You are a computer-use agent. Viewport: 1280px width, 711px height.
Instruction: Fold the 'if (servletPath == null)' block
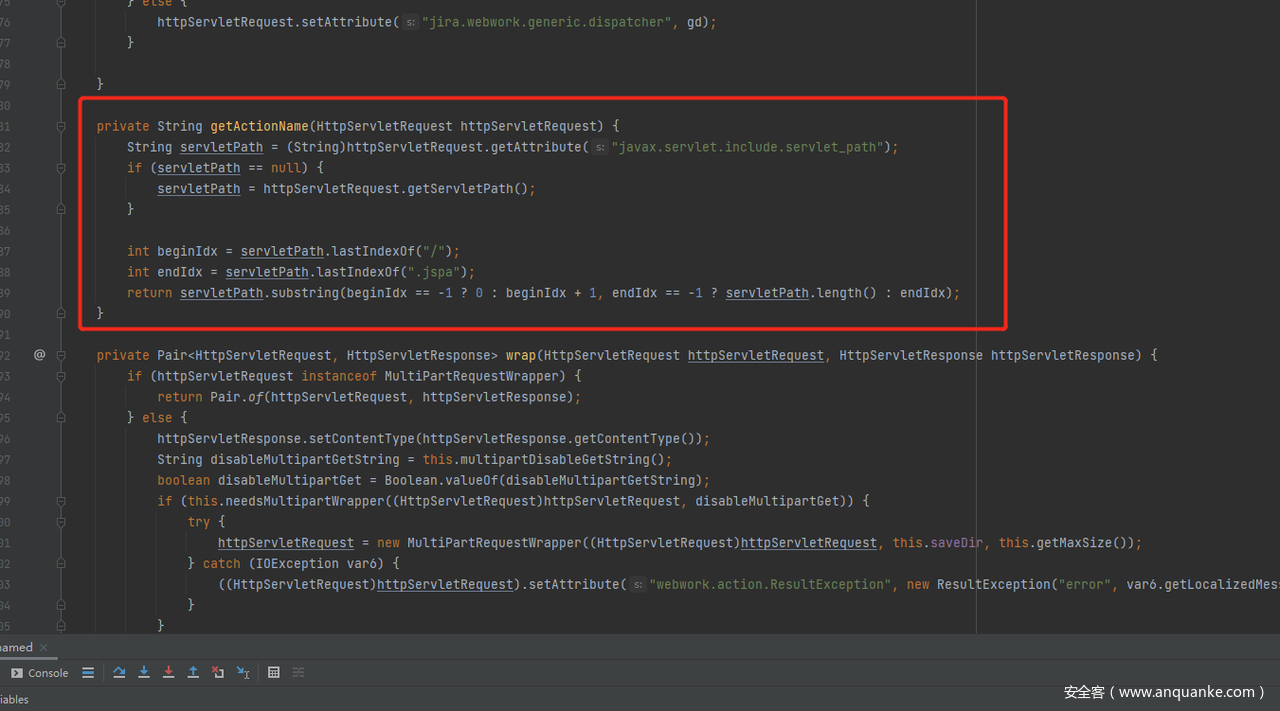click(61, 168)
